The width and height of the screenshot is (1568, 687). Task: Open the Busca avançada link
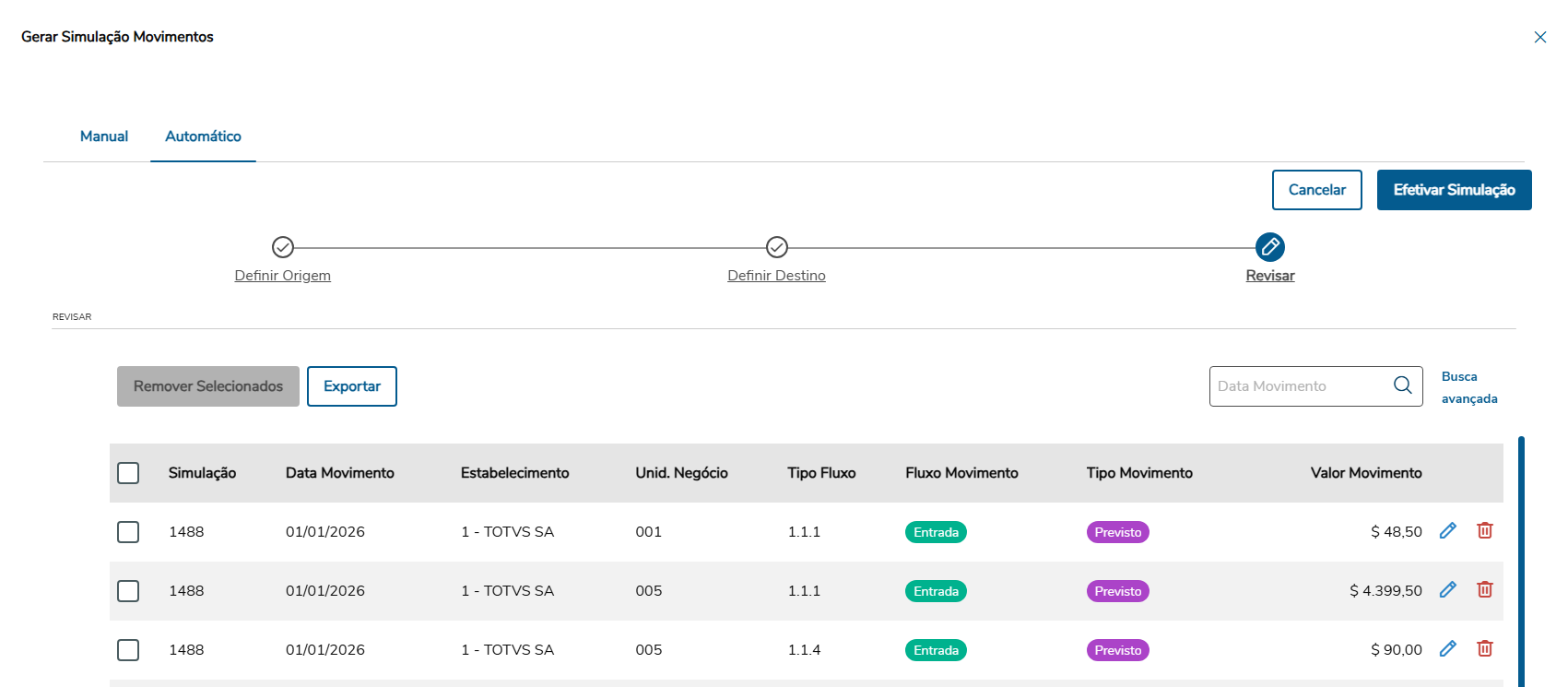click(x=1468, y=387)
